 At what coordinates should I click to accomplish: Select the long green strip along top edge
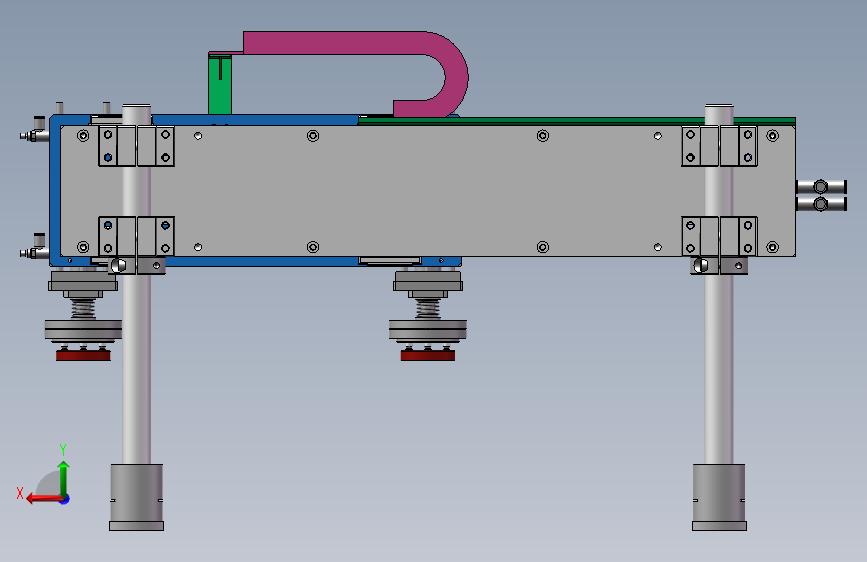[577, 121]
